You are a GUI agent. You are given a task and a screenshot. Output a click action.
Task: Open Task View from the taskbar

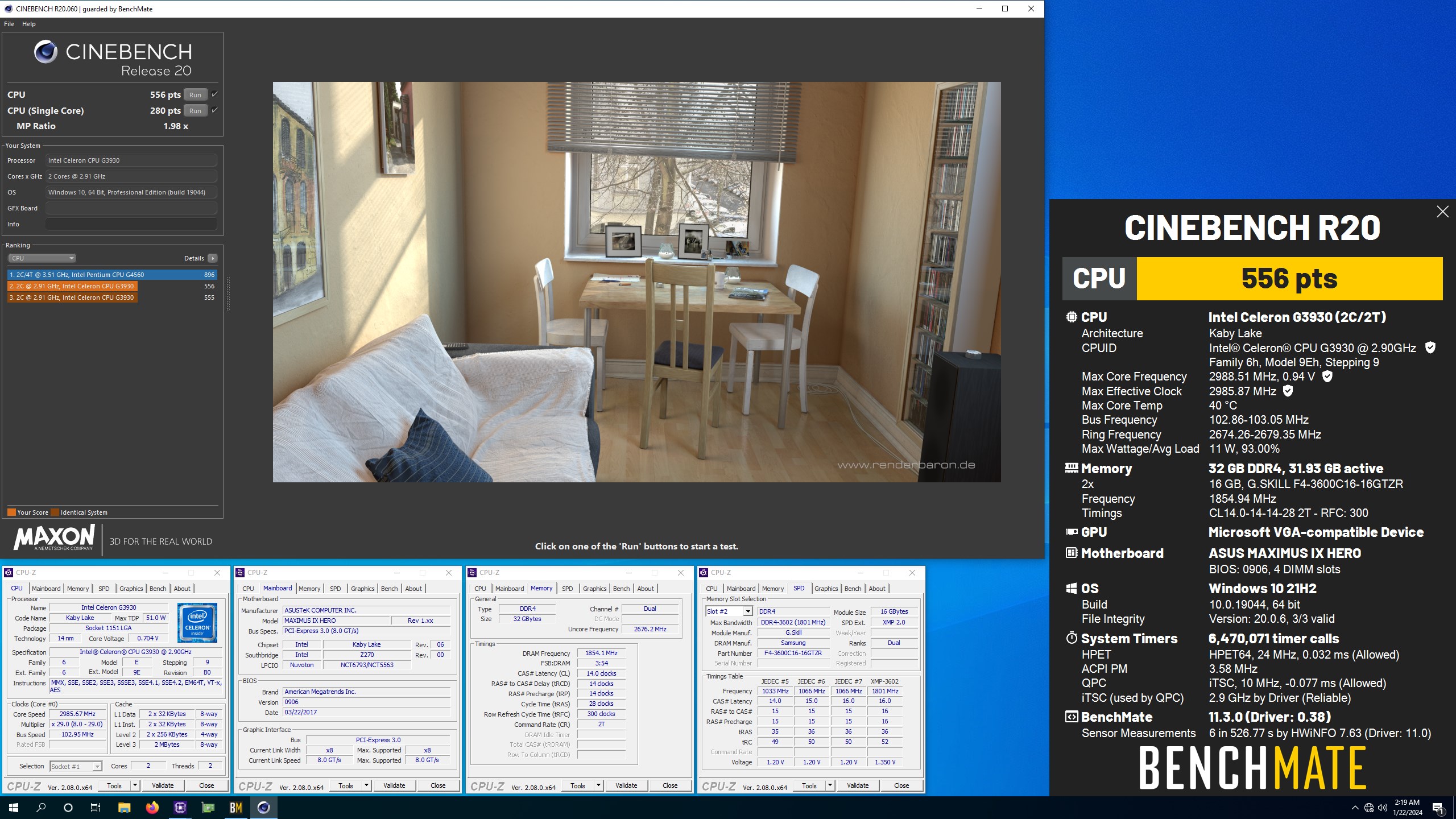point(96,808)
